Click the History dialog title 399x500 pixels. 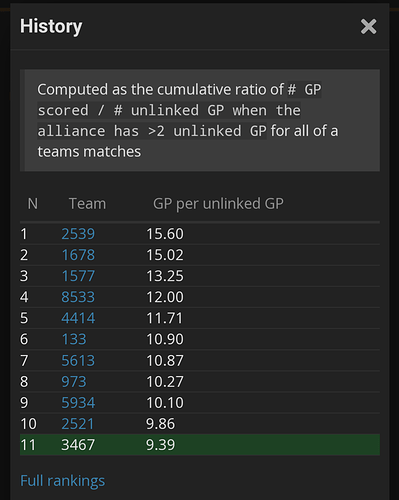[51, 26]
